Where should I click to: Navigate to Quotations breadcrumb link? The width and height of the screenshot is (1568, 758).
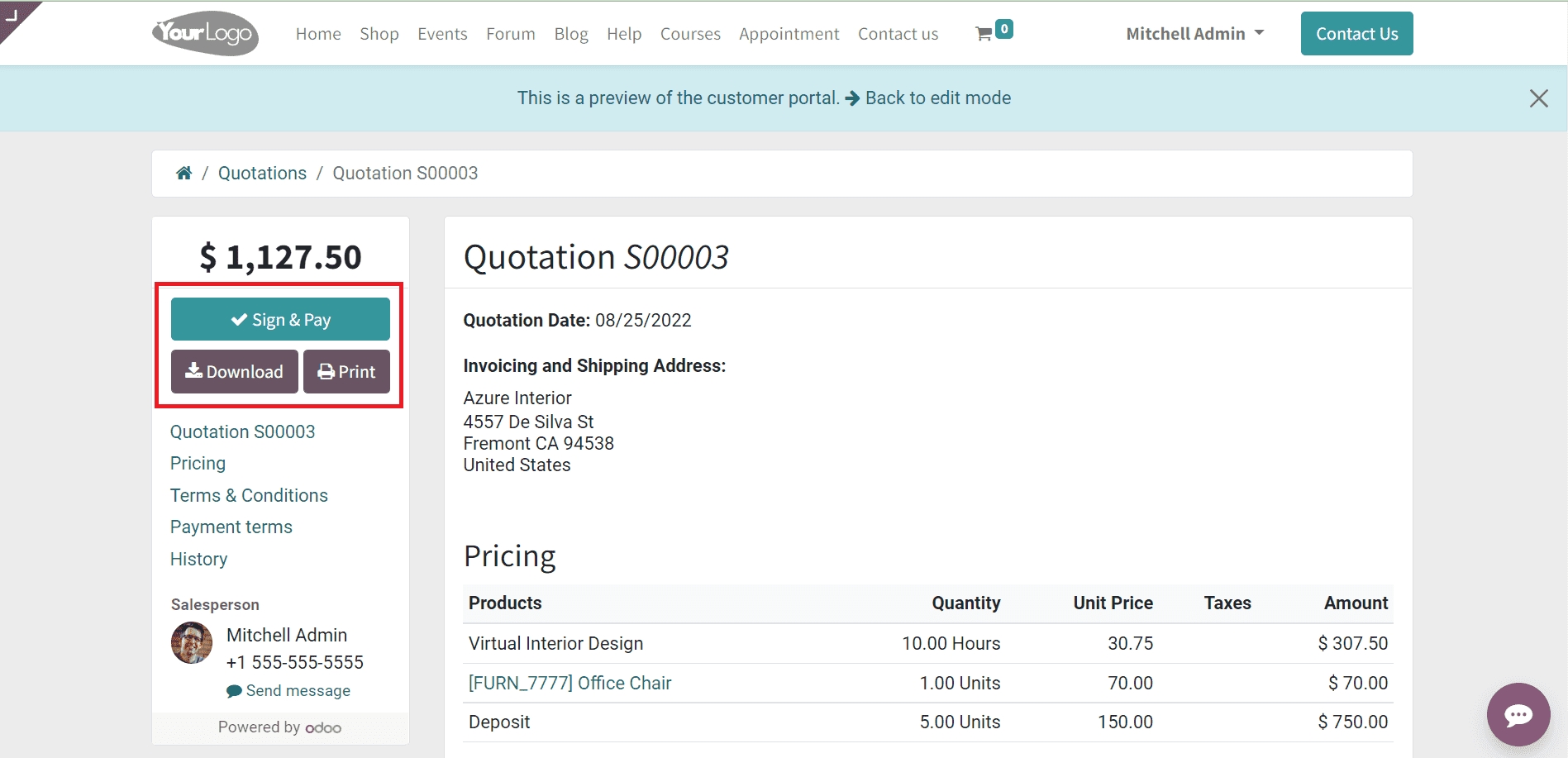tap(262, 174)
